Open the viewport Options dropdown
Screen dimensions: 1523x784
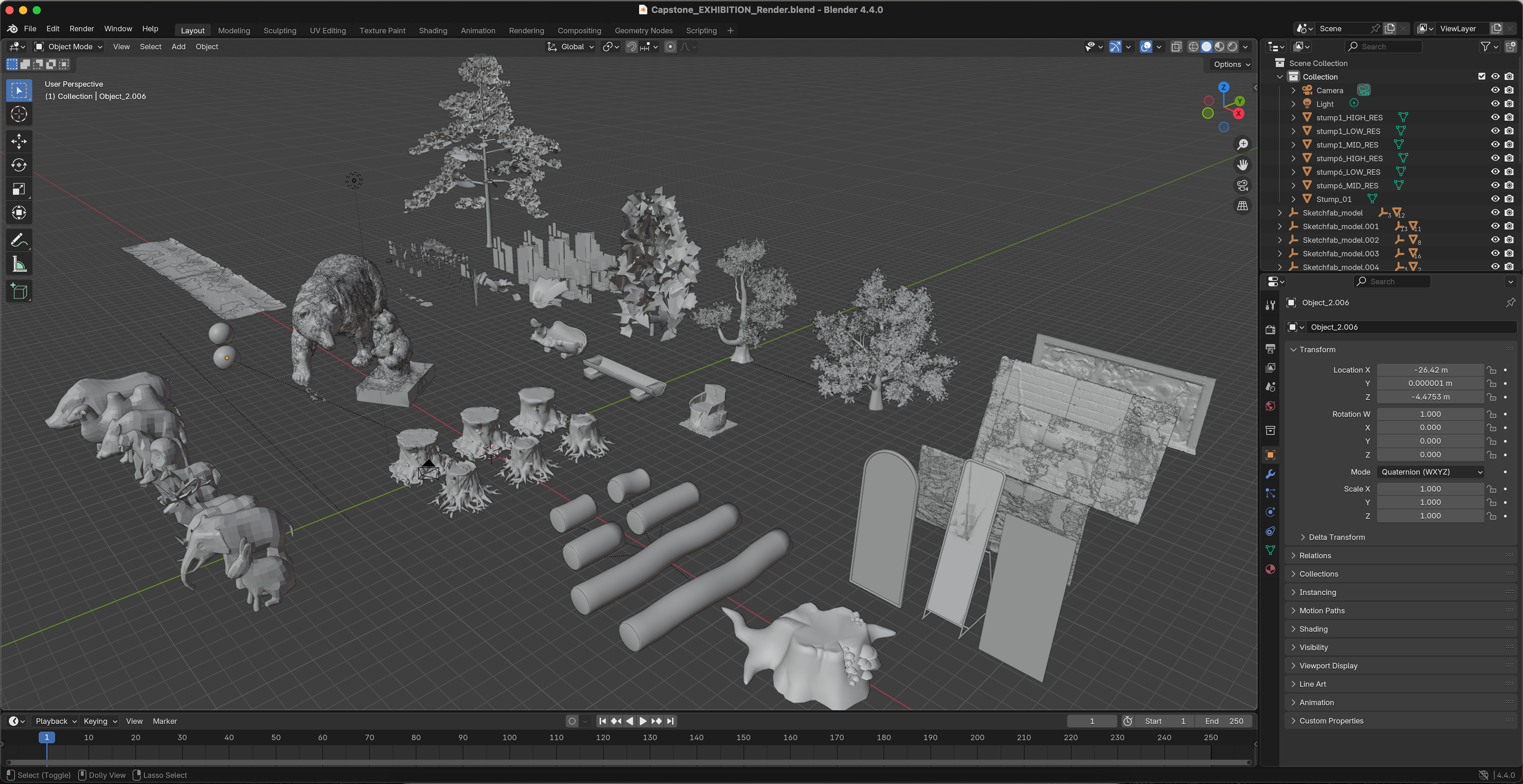1232,65
